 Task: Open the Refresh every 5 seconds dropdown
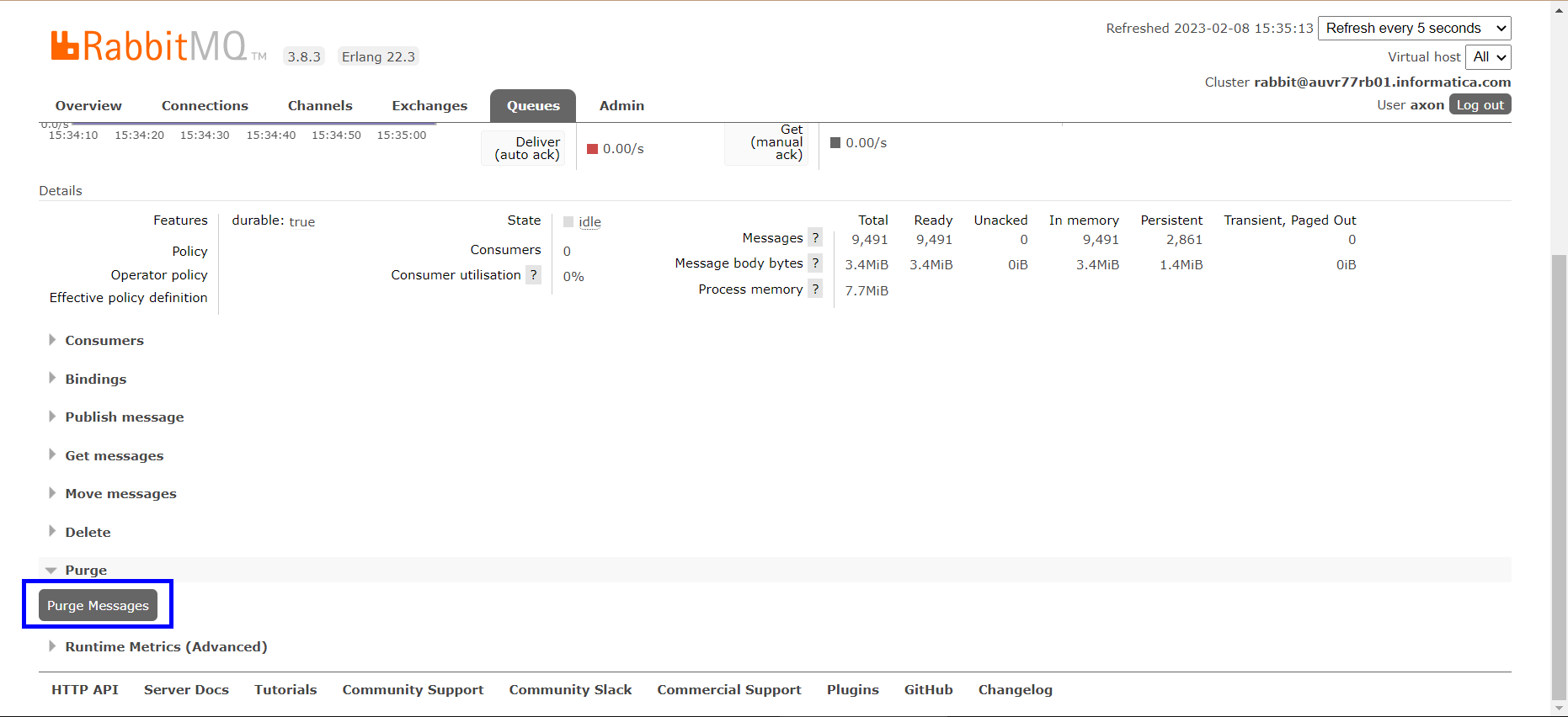1415,28
